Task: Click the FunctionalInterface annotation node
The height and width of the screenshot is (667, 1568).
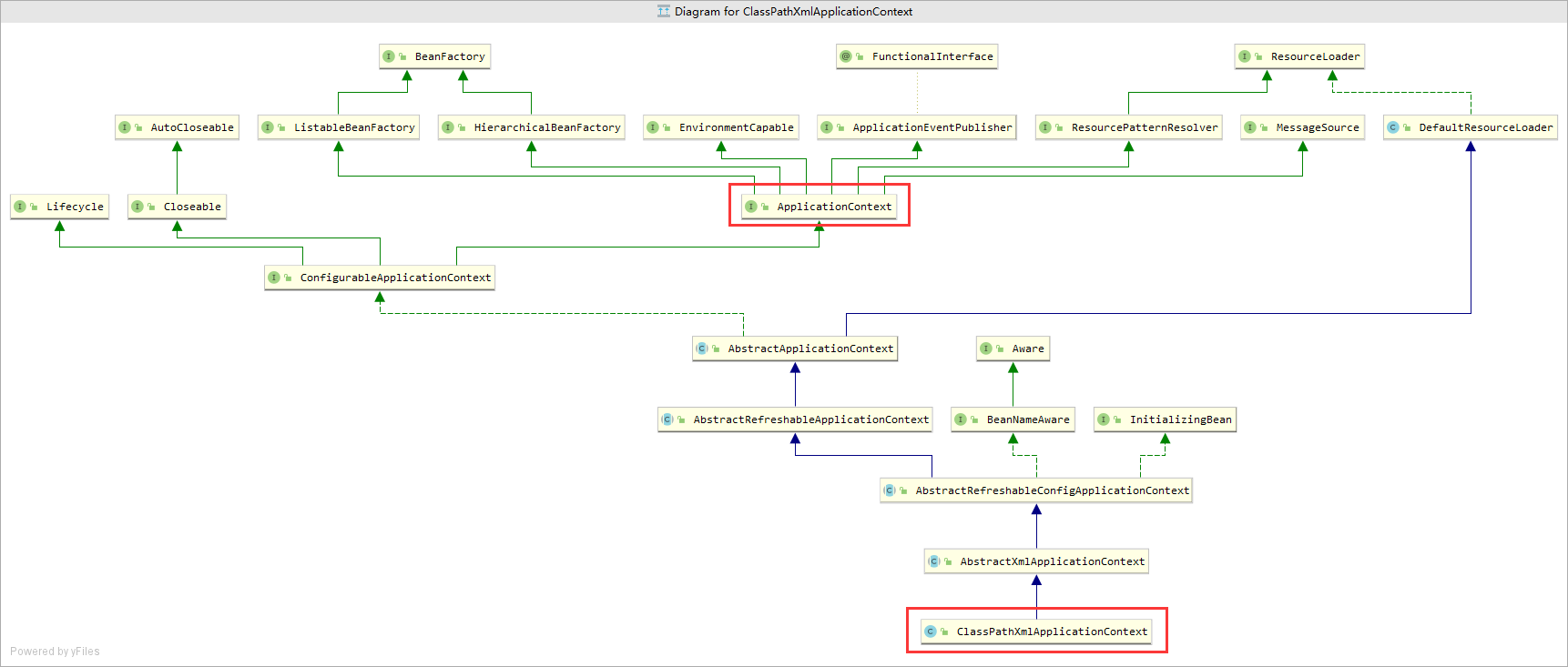Action: [x=917, y=56]
